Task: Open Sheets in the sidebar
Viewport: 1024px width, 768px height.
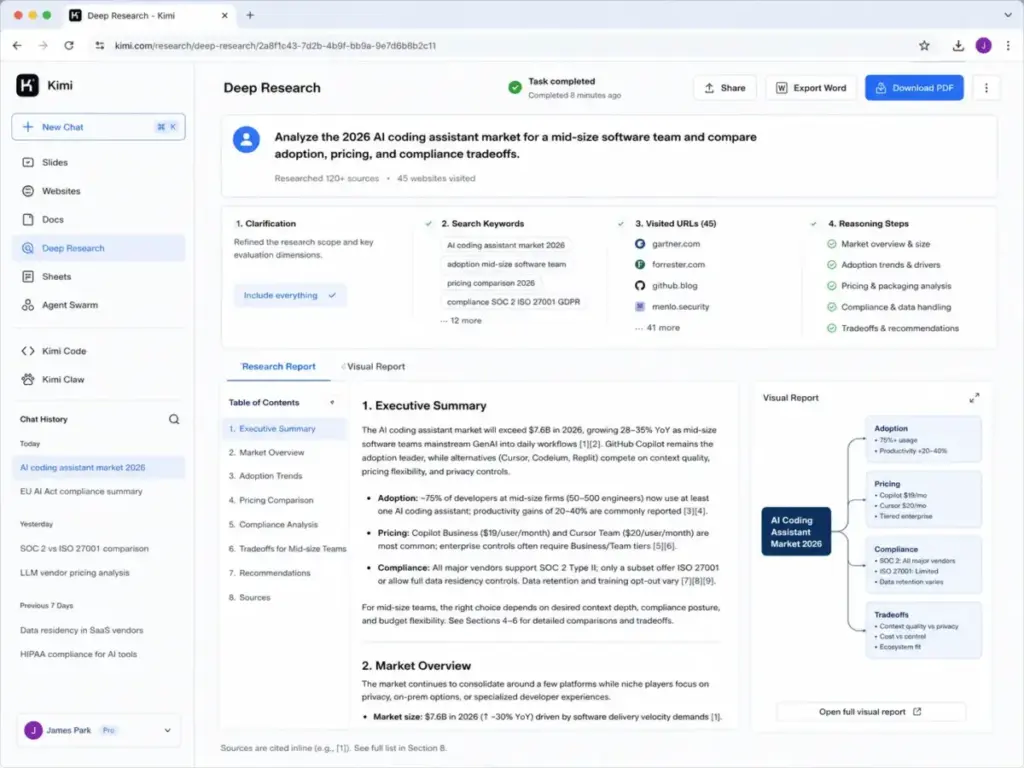Action: tap(98, 276)
